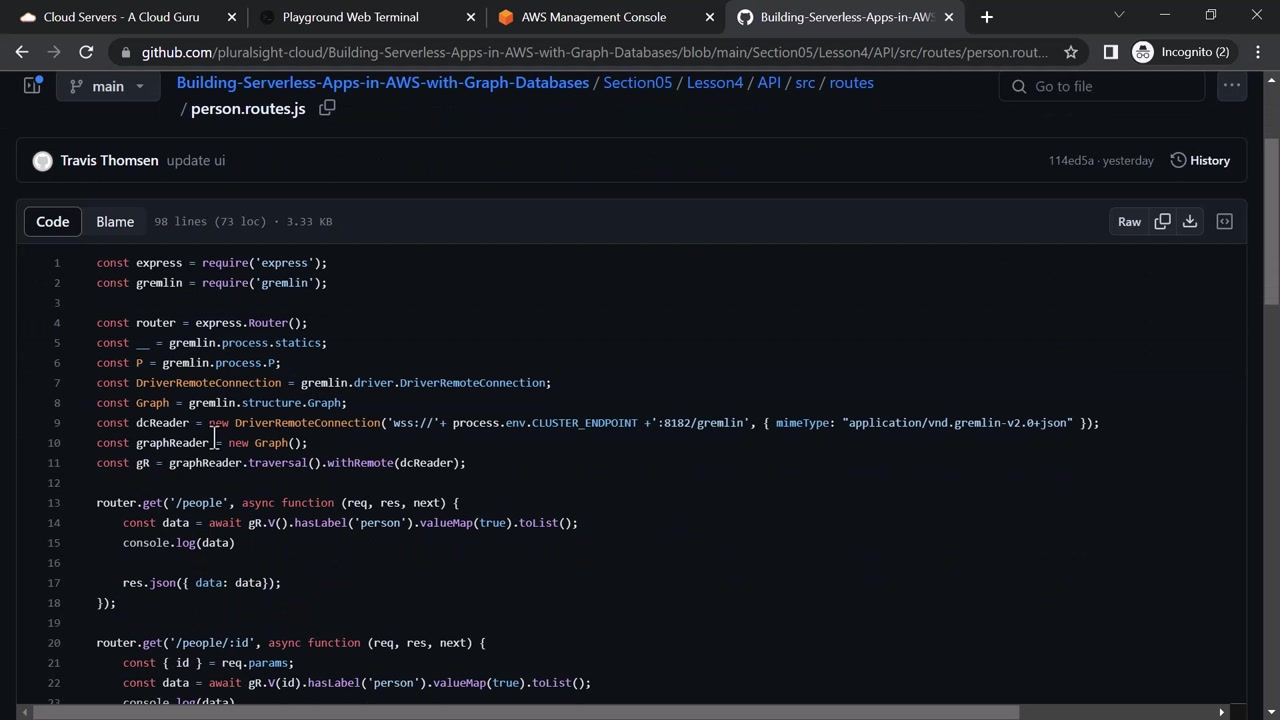1280x720 pixels.
Task: Expand the file tree sidebar icon
Action: [x=32, y=86]
